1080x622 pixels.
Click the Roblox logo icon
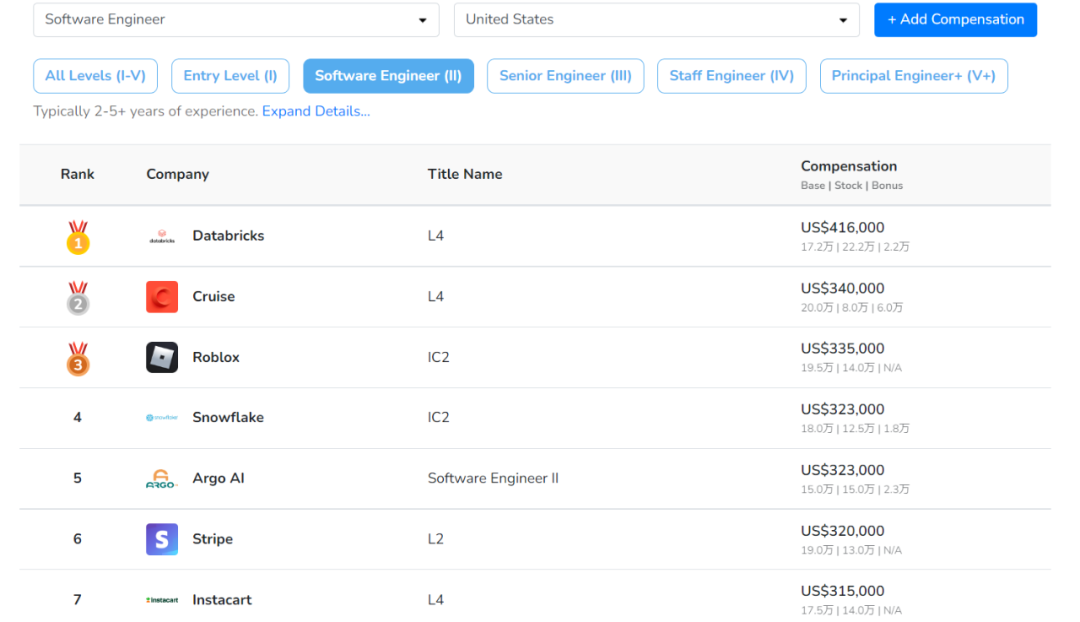(161, 358)
